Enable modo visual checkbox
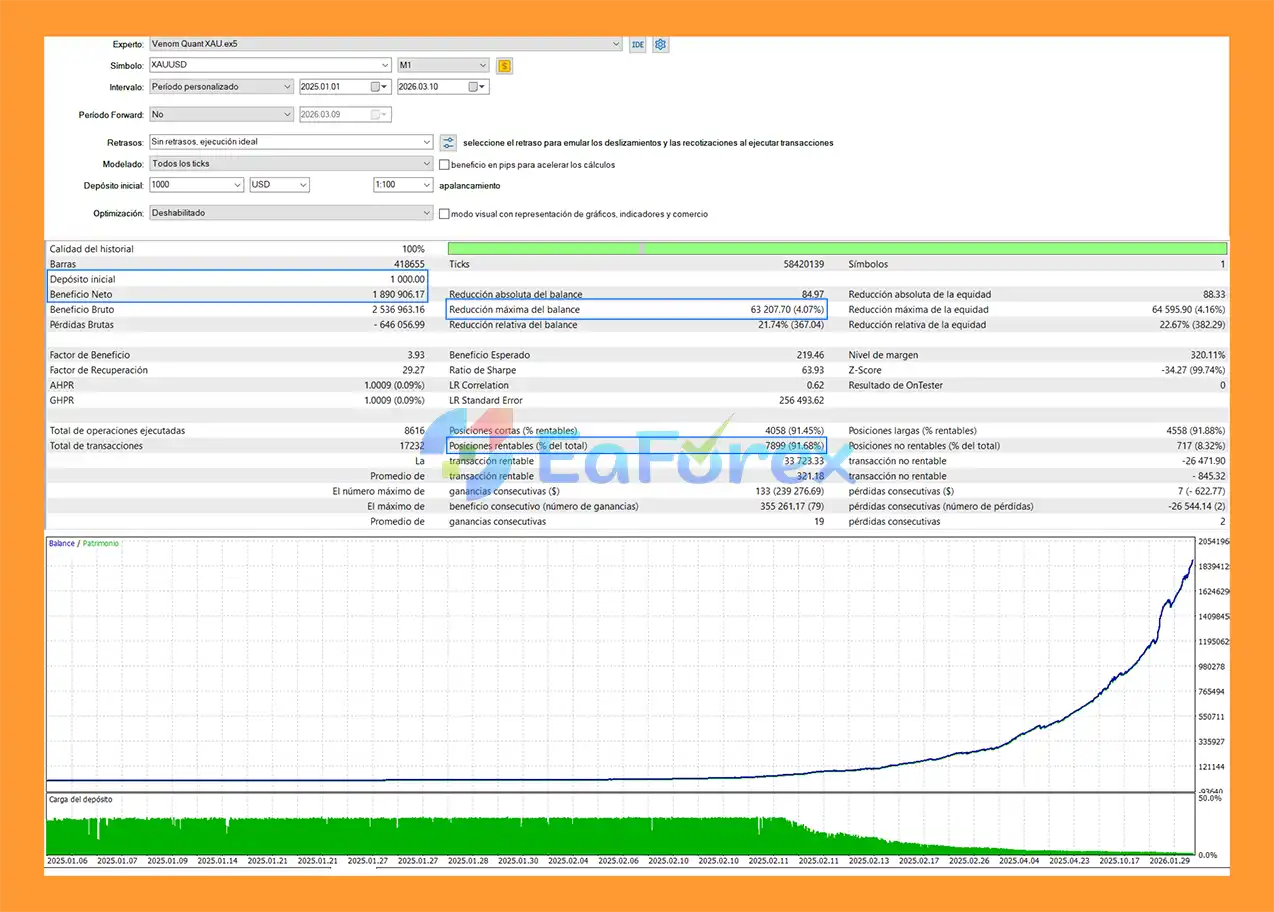 click(444, 213)
